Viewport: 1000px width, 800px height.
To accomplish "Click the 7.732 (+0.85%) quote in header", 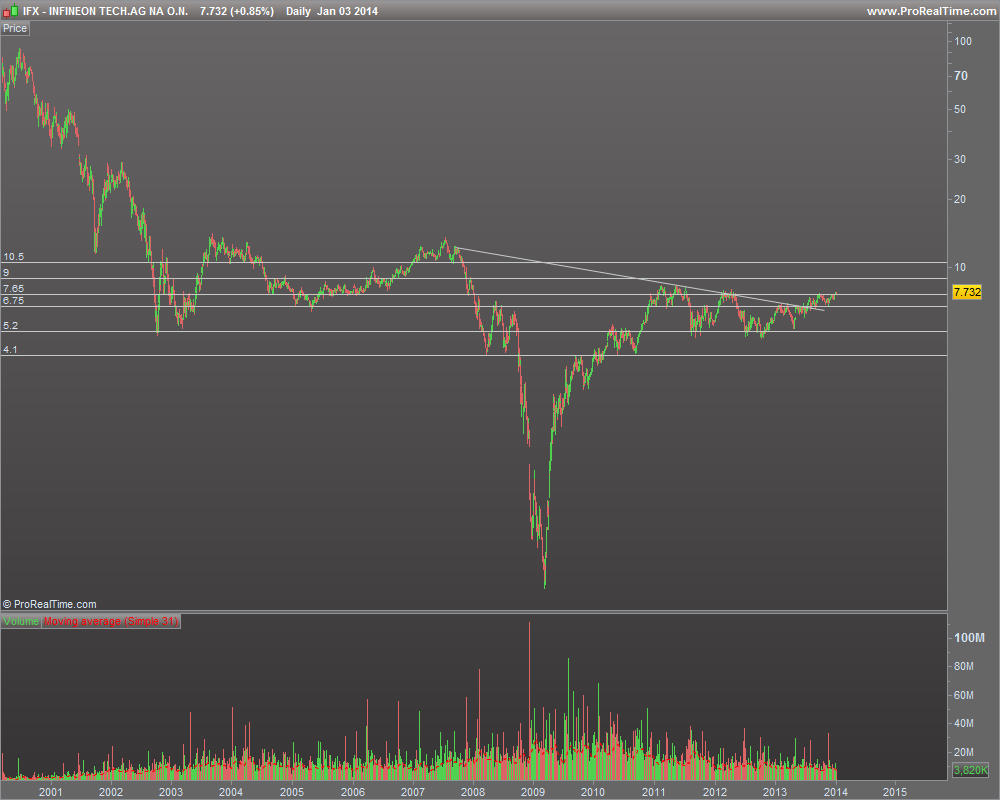I will pos(237,11).
